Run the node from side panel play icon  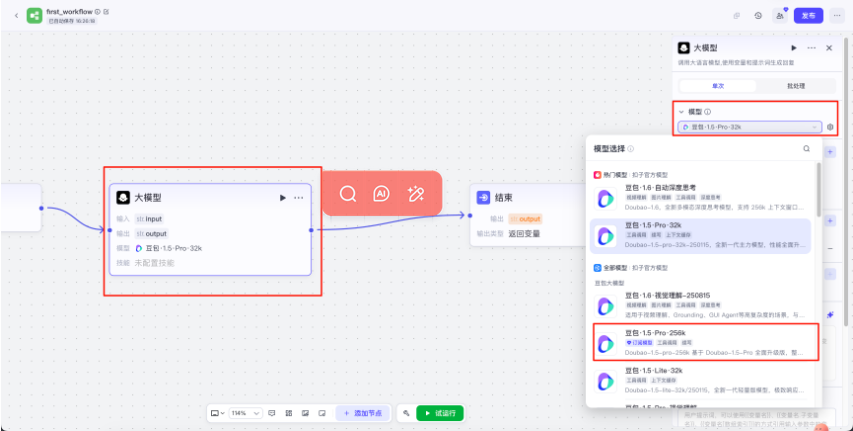[794, 48]
